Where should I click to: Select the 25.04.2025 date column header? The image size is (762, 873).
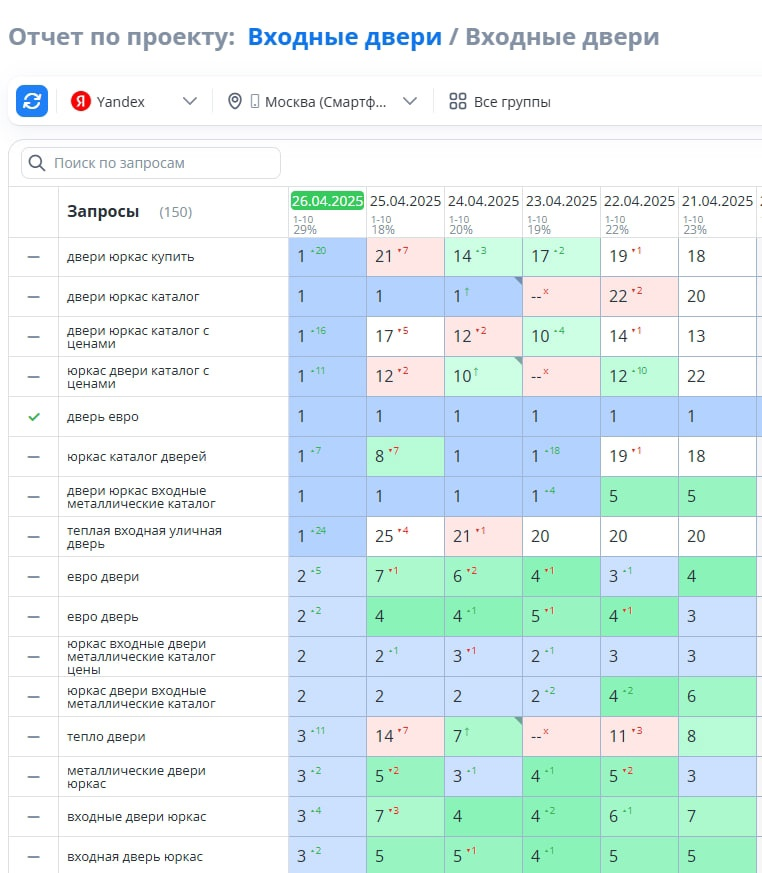[405, 201]
